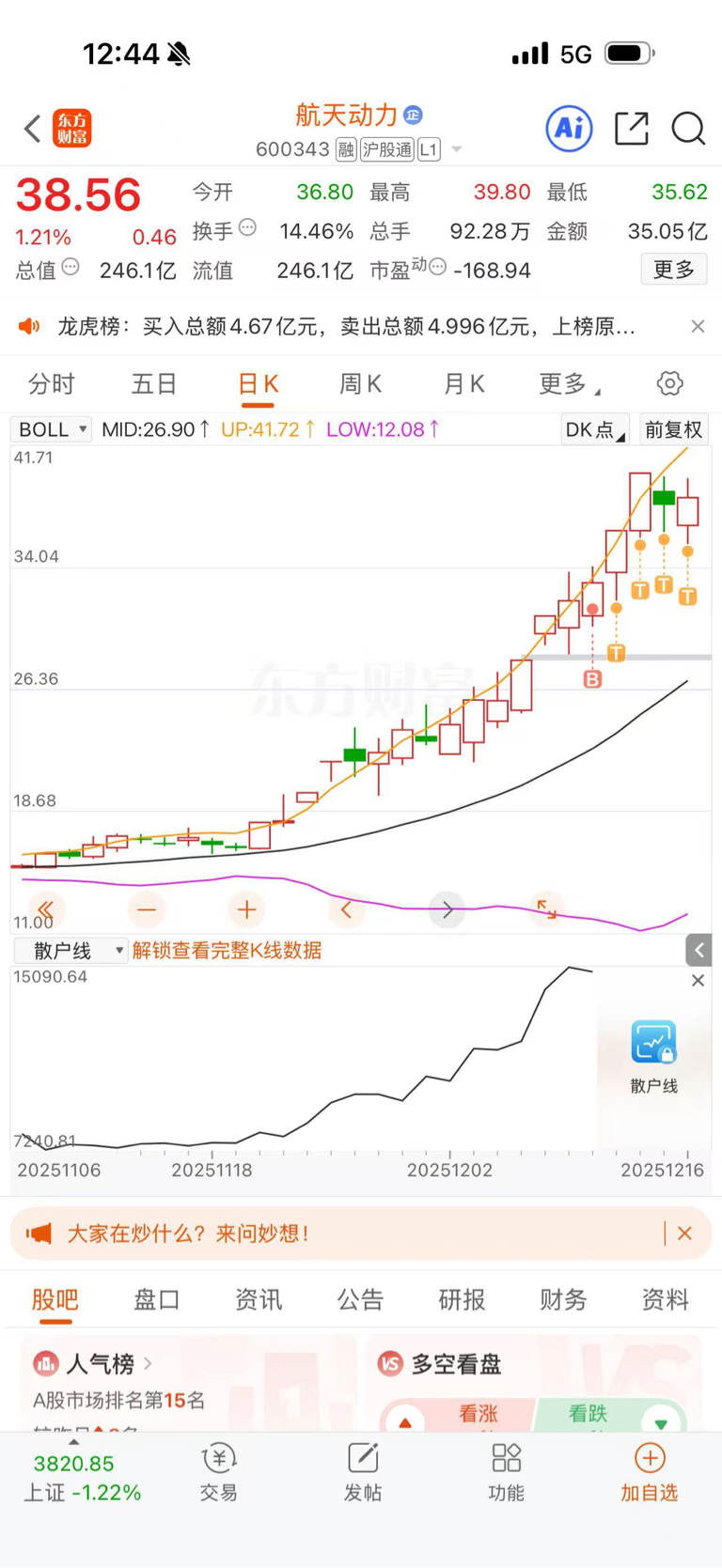Open 人气榜 chevron
Viewport: 722px width, 1568px height.
(x=148, y=1362)
